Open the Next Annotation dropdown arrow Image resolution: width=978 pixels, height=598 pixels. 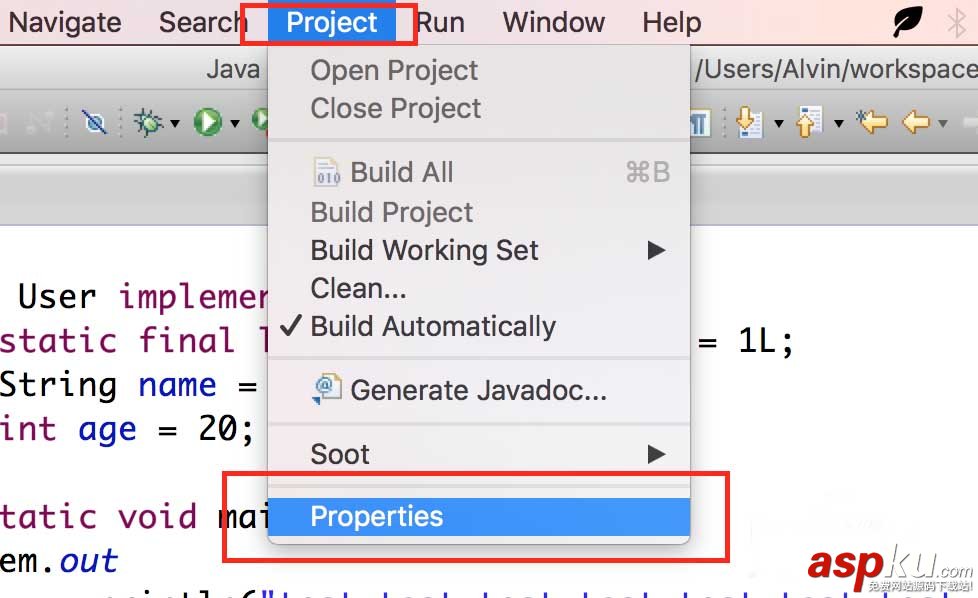coord(778,124)
